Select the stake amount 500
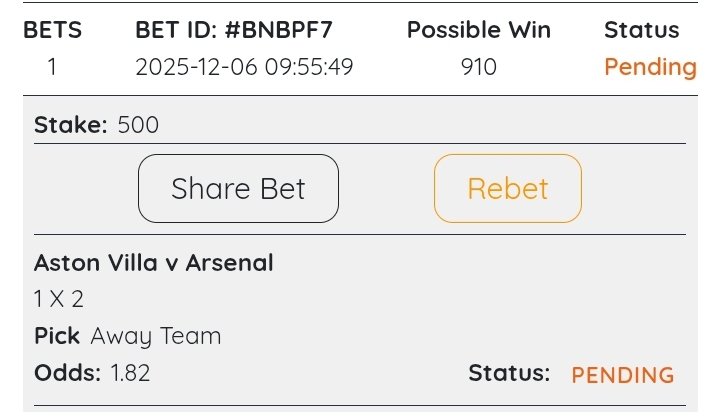Screen dimensions: 720x412 click(138, 125)
